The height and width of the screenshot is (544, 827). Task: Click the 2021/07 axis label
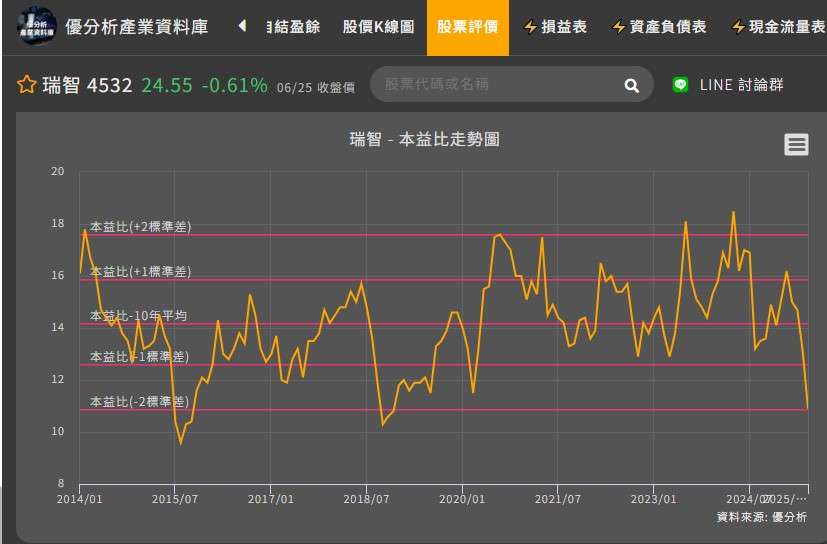click(x=557, y=499)
